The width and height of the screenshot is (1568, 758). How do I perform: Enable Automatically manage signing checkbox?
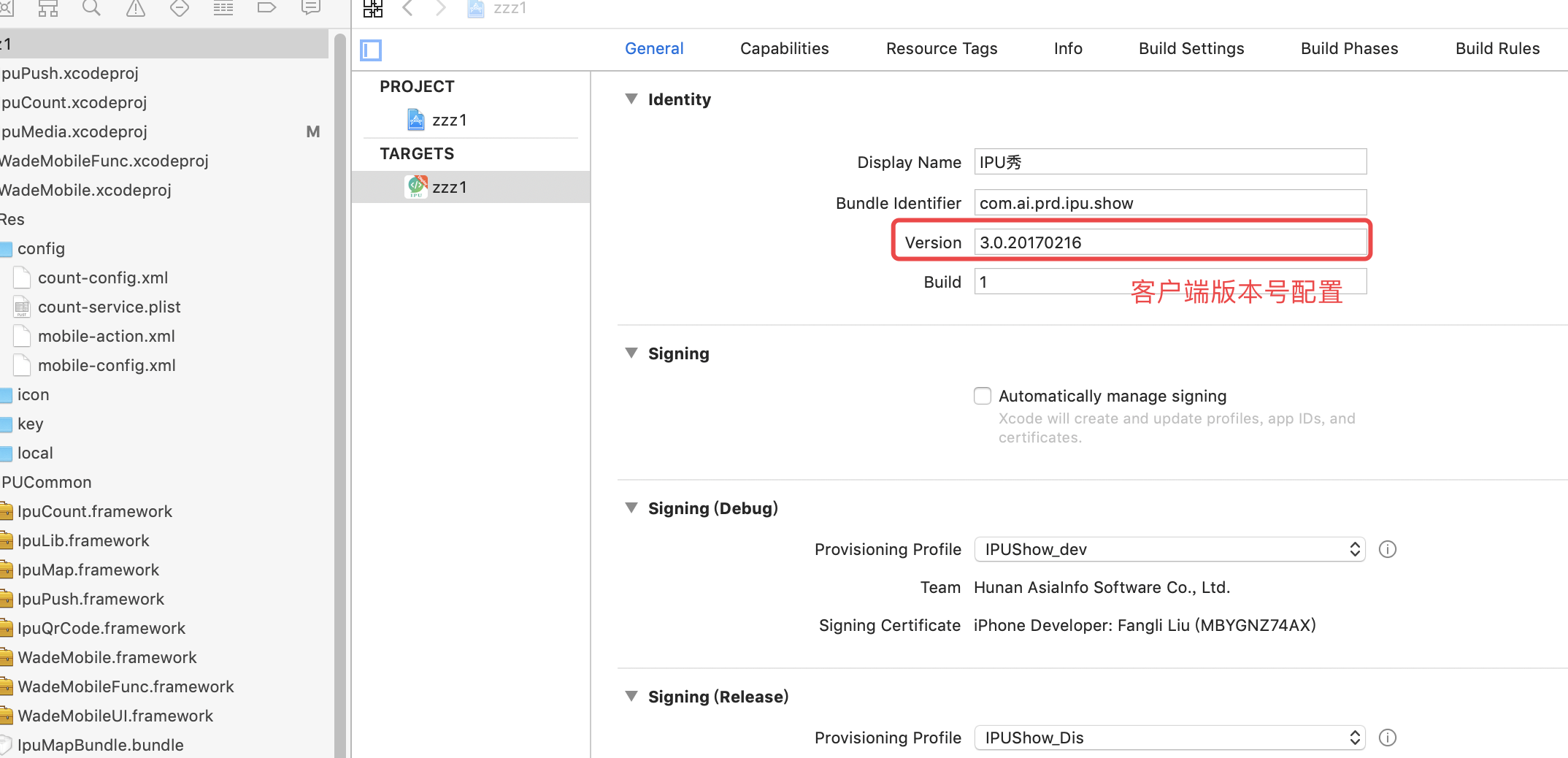983,396
